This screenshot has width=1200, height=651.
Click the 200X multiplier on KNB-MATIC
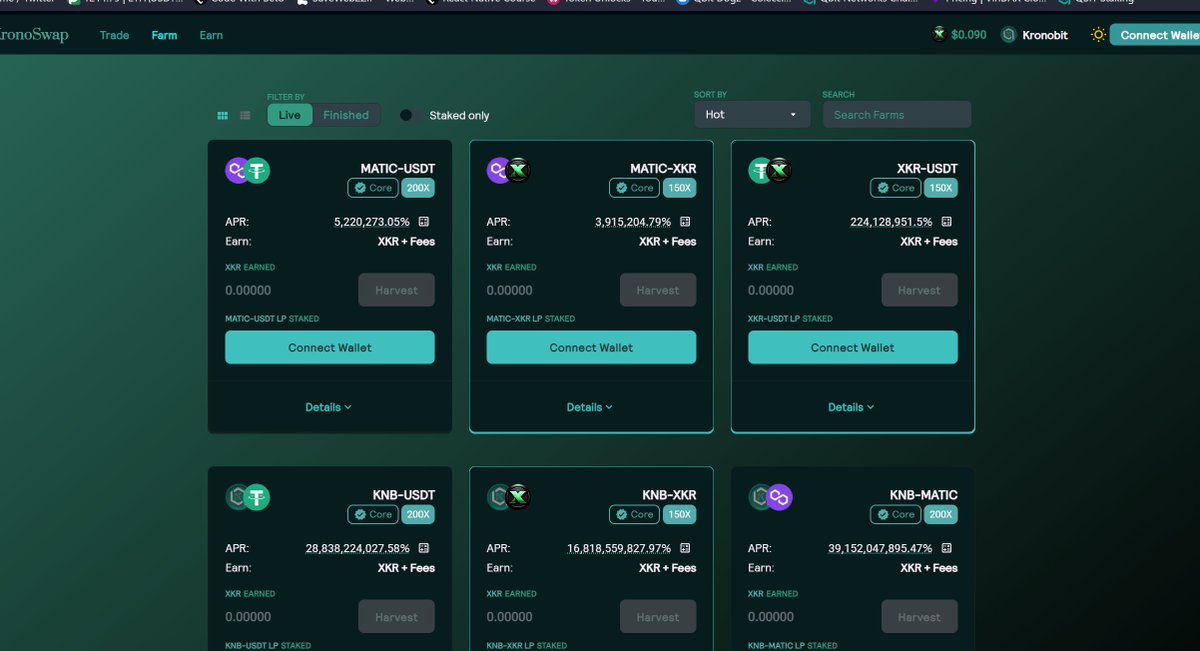coord(940,514)
